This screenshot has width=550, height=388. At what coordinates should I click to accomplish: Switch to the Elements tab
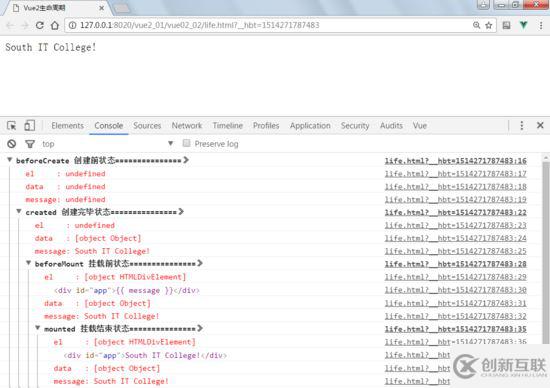click(68, 126)
